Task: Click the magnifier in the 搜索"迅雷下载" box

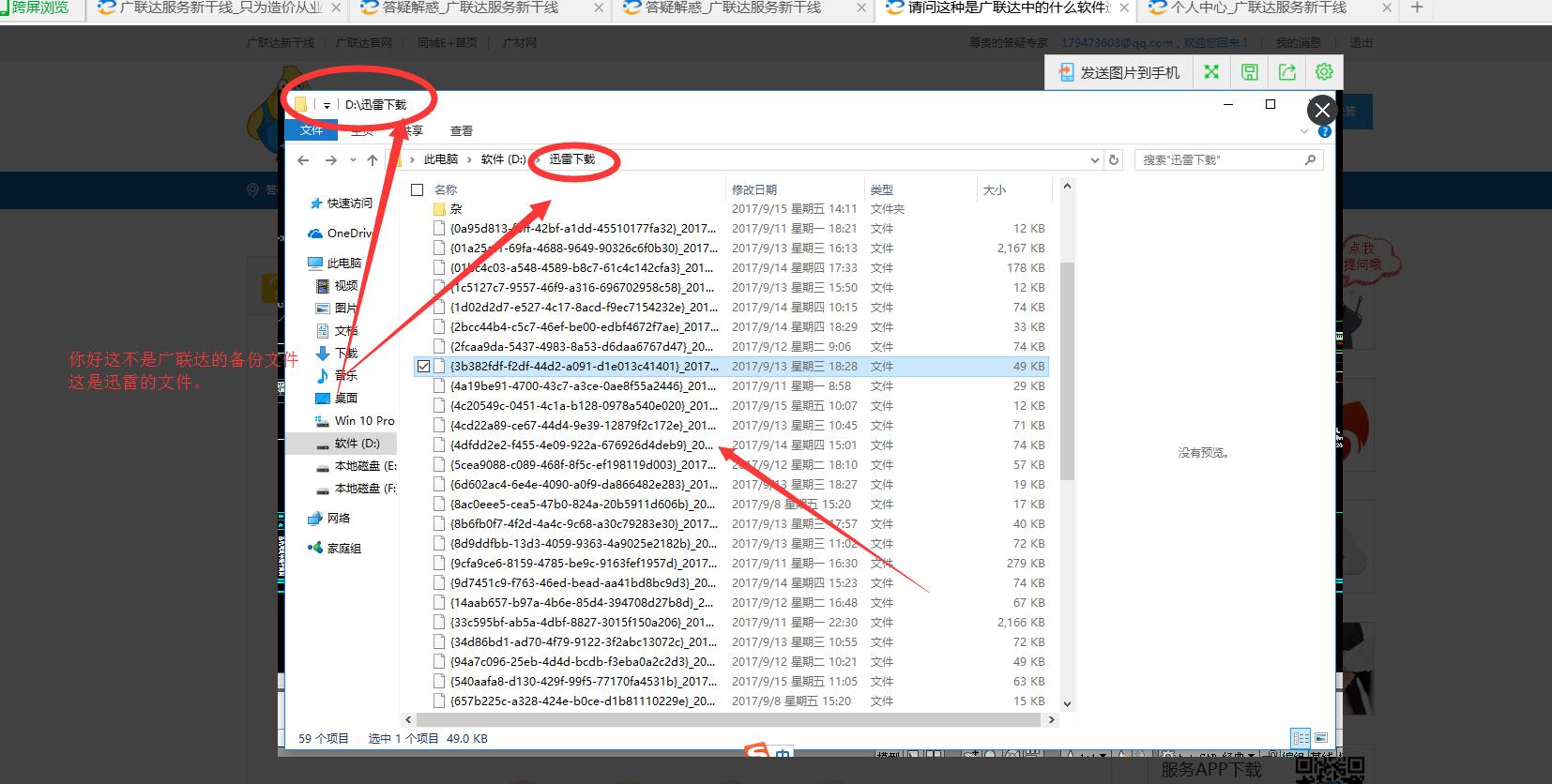Action: 1310,160
